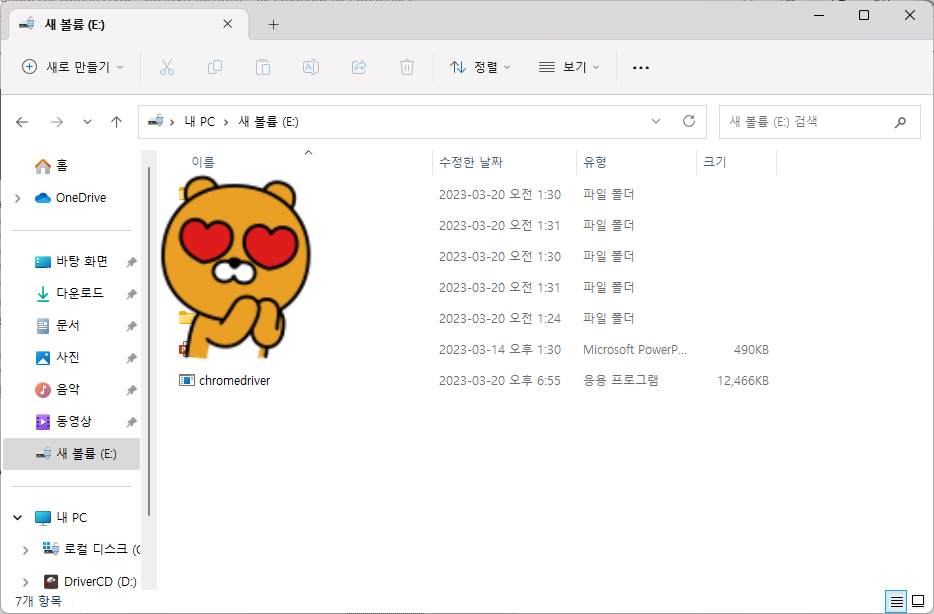Close the 새 볼륨 (E:) tab

tap(228, 24)
